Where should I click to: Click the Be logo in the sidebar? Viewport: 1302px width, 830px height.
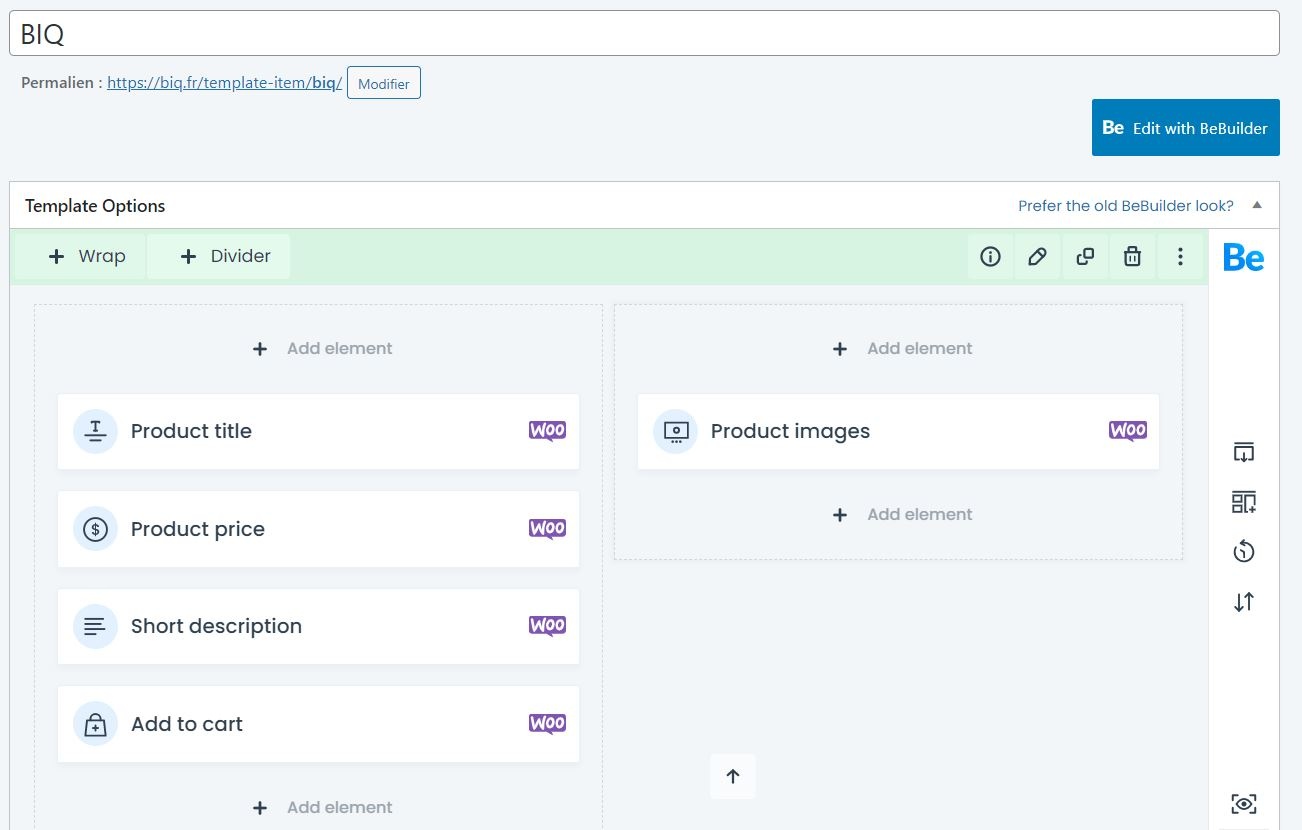click(x=1243, y=258)
